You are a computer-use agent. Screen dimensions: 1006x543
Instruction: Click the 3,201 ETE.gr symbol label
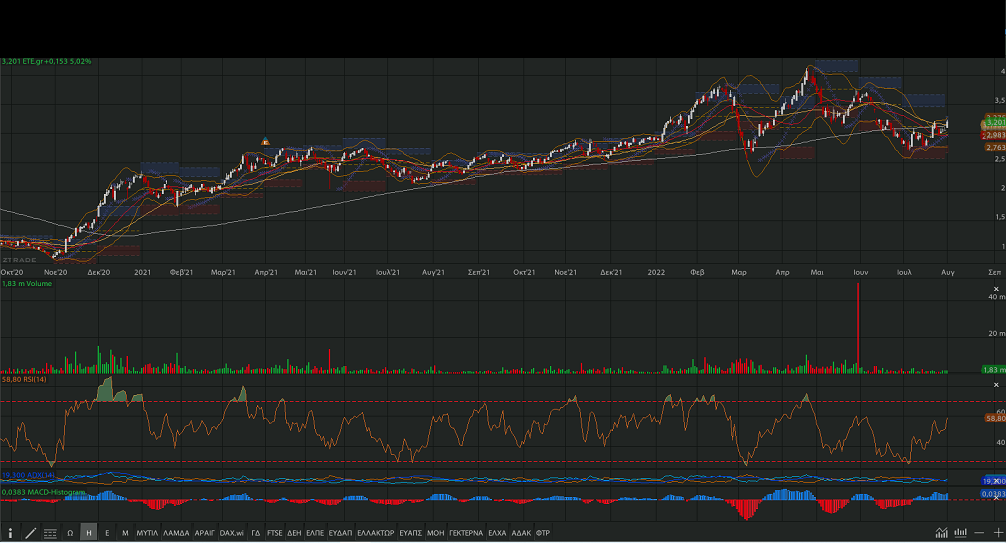[47, 62]
